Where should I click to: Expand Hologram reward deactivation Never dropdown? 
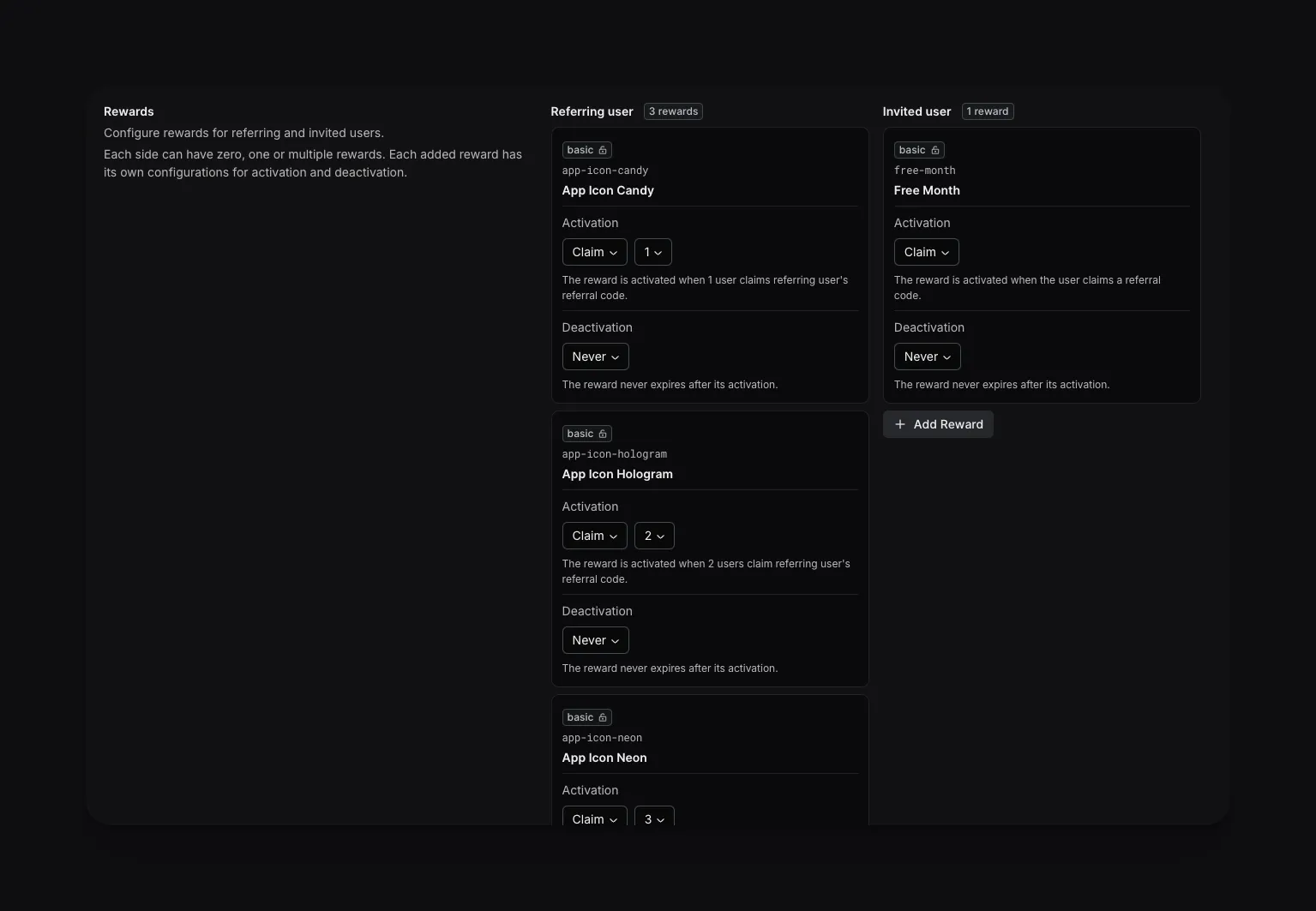pyautogui.click(x=595, y=640)
